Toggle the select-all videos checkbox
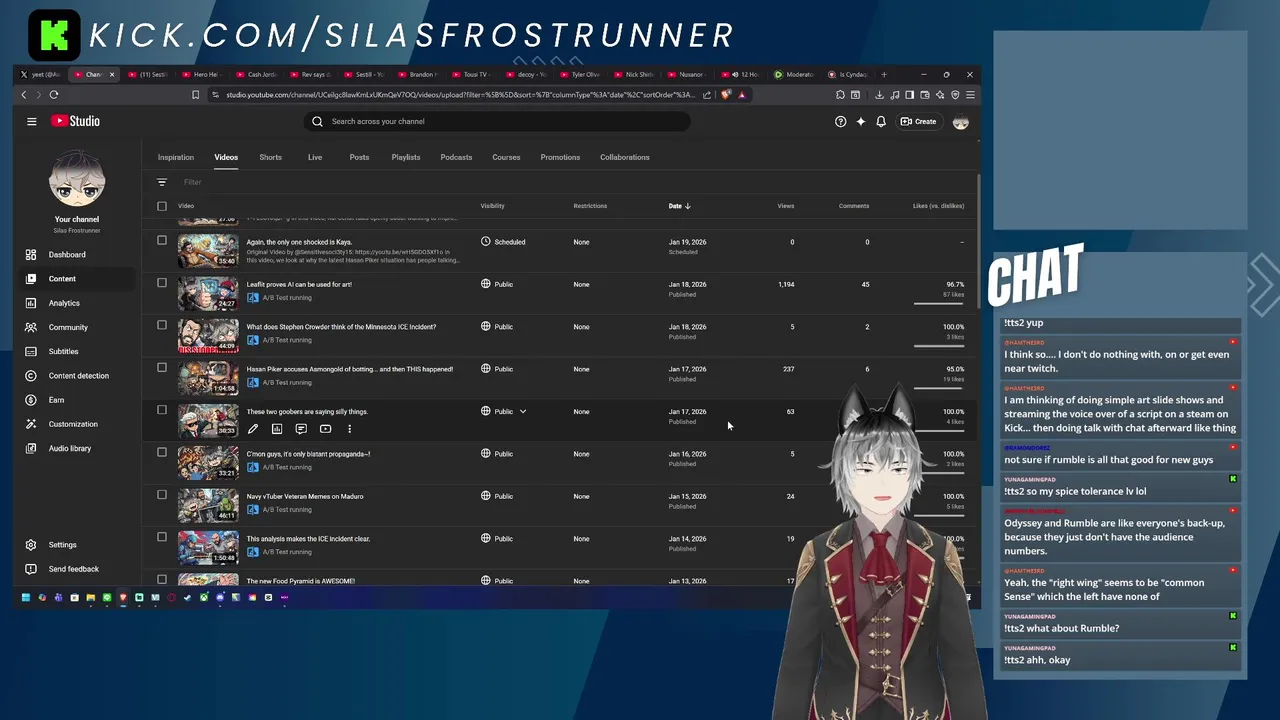Screen dimensions: 1280x720 point(162,206)
